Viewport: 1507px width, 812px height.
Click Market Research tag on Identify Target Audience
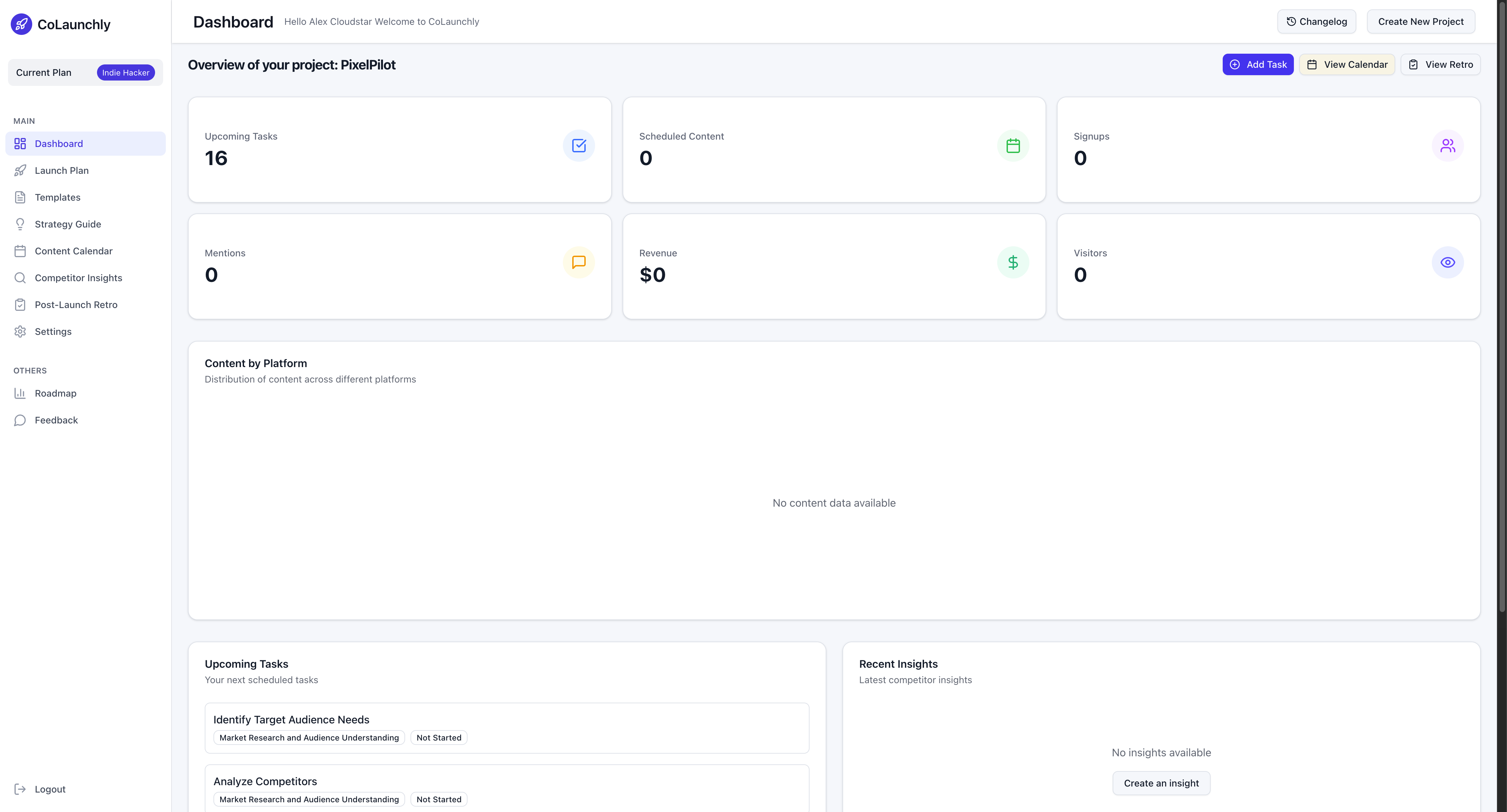309,738
